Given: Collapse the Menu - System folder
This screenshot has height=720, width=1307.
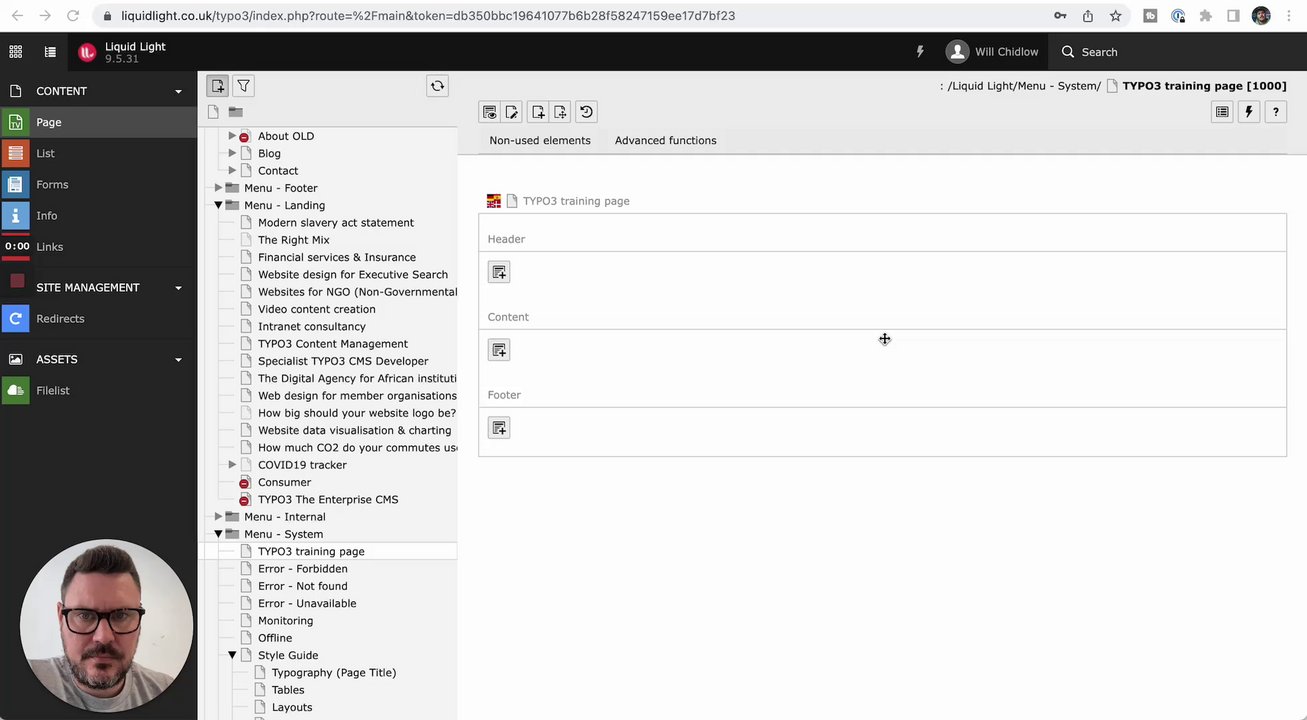Looking at the screenshot, I should [218, 534].
